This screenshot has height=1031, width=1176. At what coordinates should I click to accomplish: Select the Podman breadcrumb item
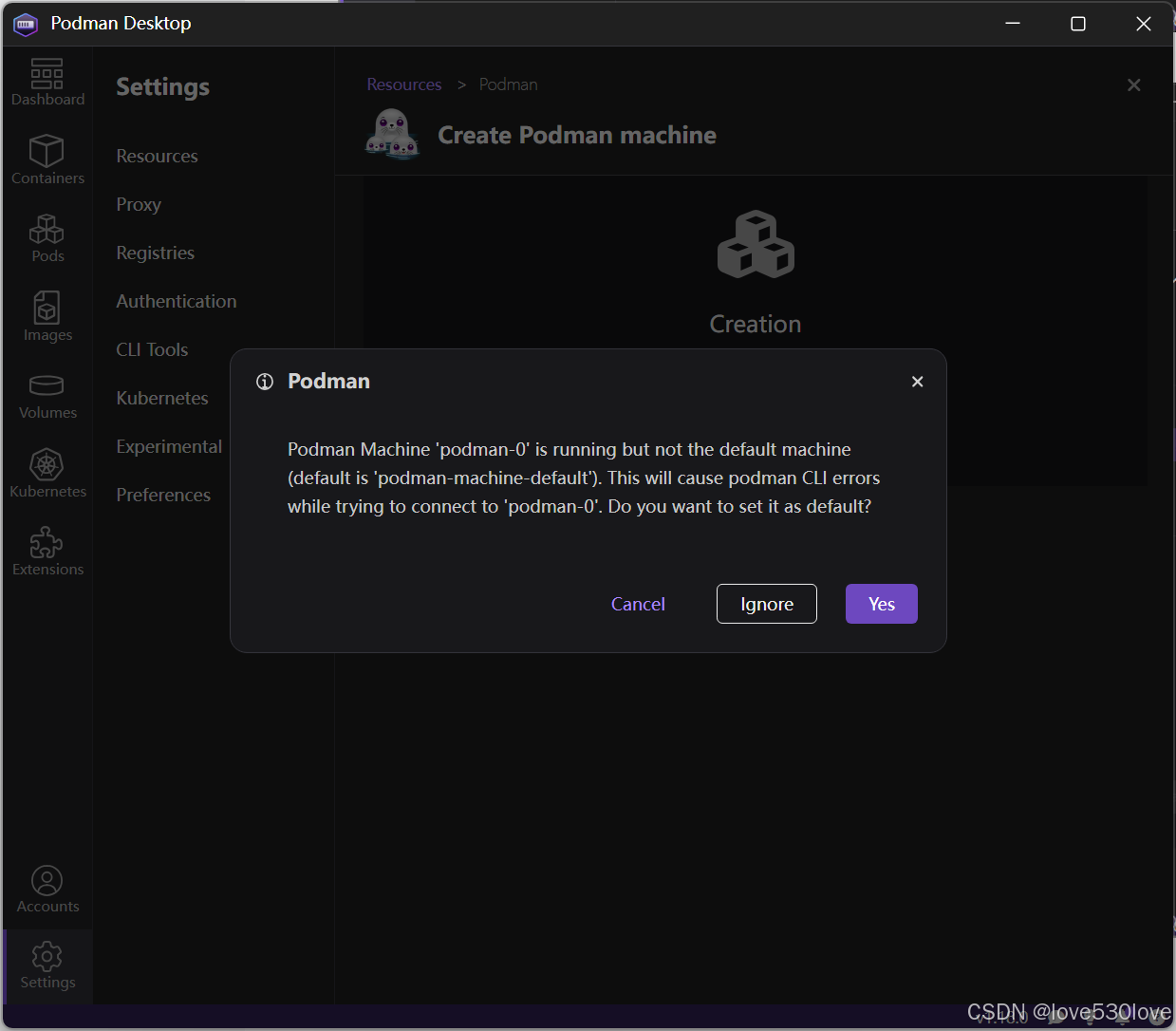pyautogui.click(x=508, y=84)
